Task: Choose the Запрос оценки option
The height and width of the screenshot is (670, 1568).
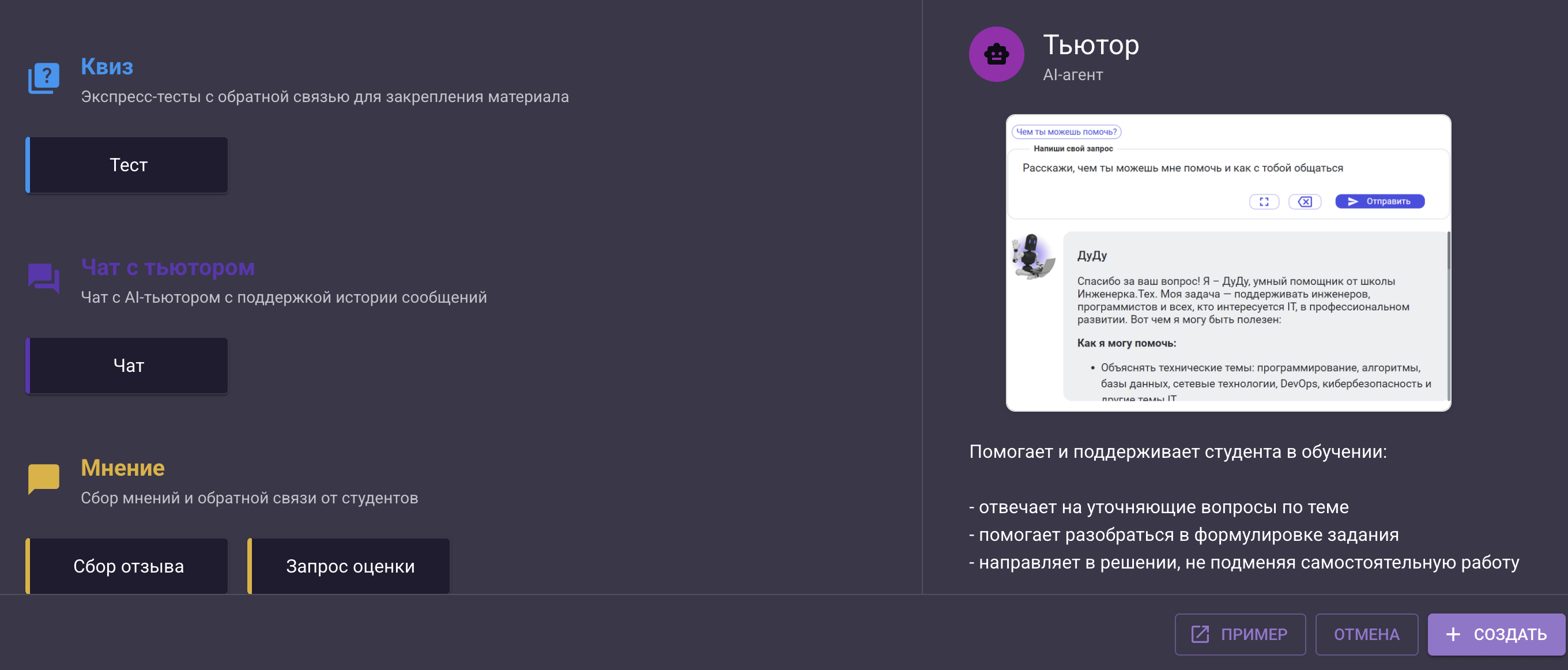Action: pyautogui.click(x=349, y=566)
